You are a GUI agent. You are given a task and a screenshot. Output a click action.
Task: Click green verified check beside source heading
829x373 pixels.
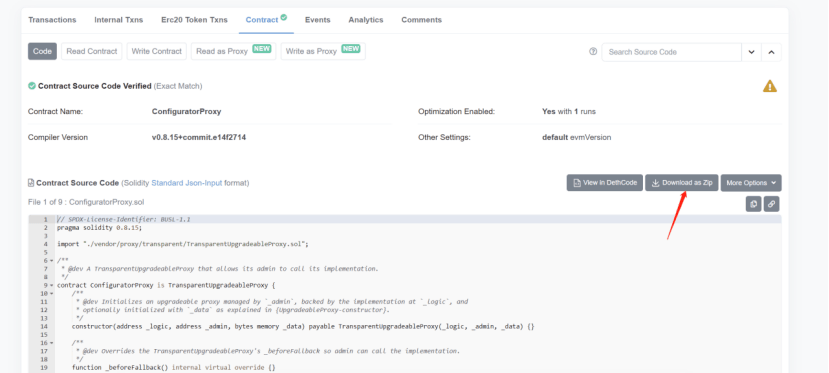coord(32,86)
